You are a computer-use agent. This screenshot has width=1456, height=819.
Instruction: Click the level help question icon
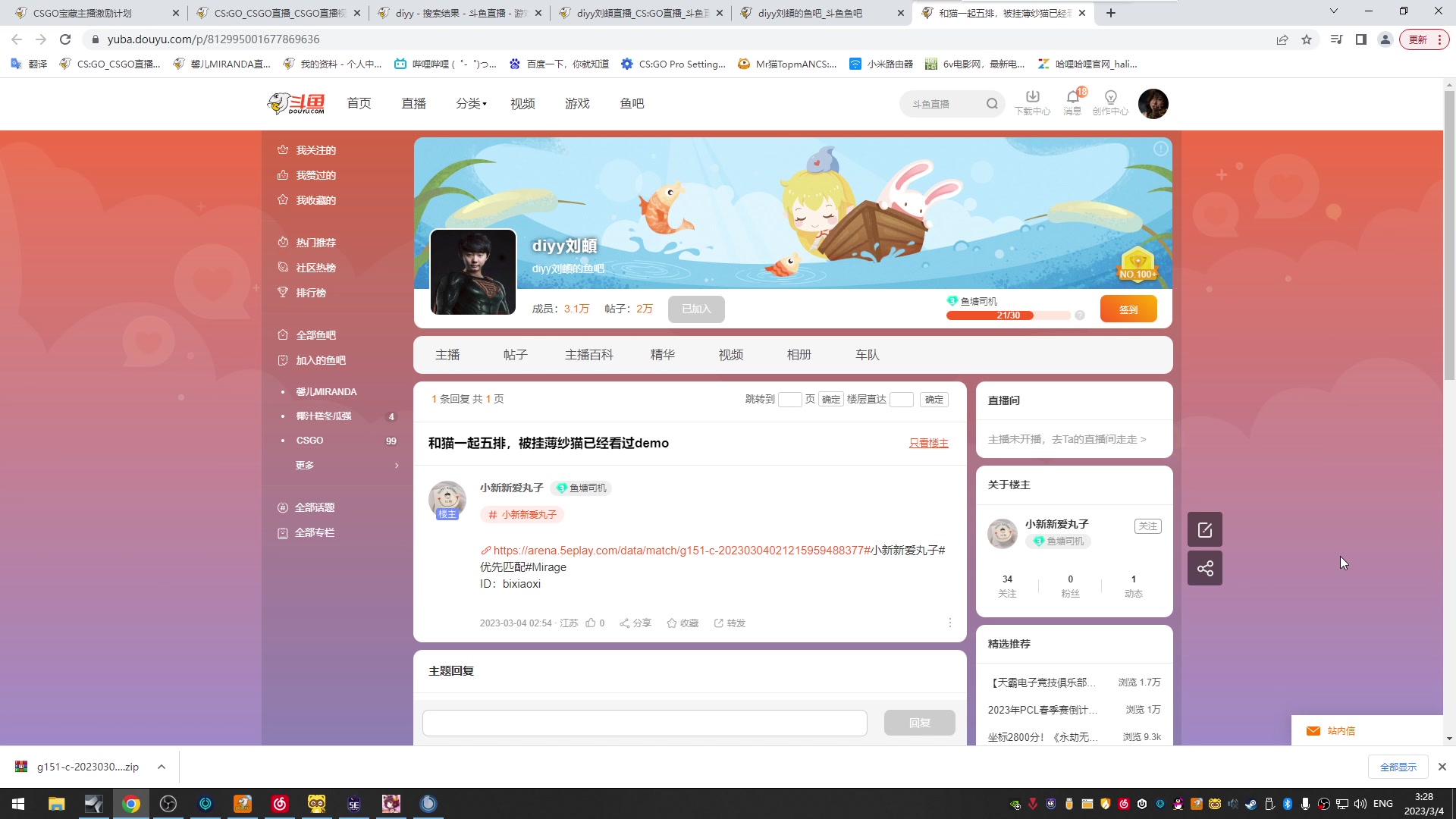click(1080, 315)
